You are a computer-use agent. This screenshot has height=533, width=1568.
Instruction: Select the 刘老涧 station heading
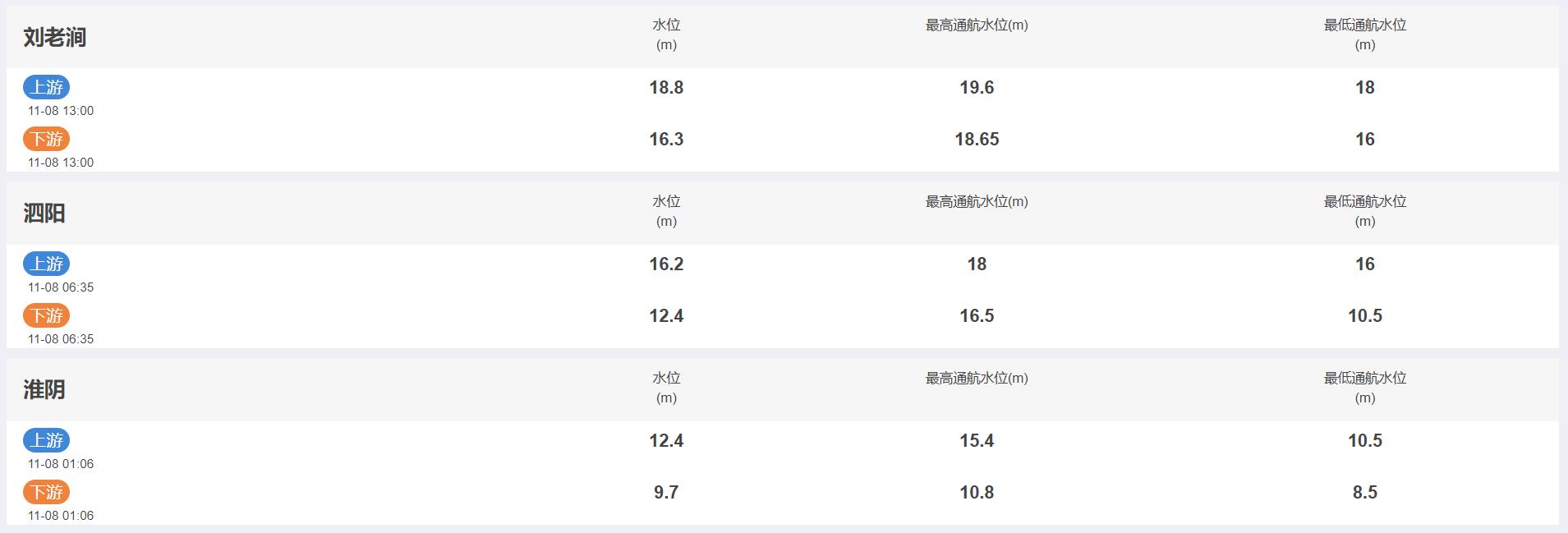(54, 37)
